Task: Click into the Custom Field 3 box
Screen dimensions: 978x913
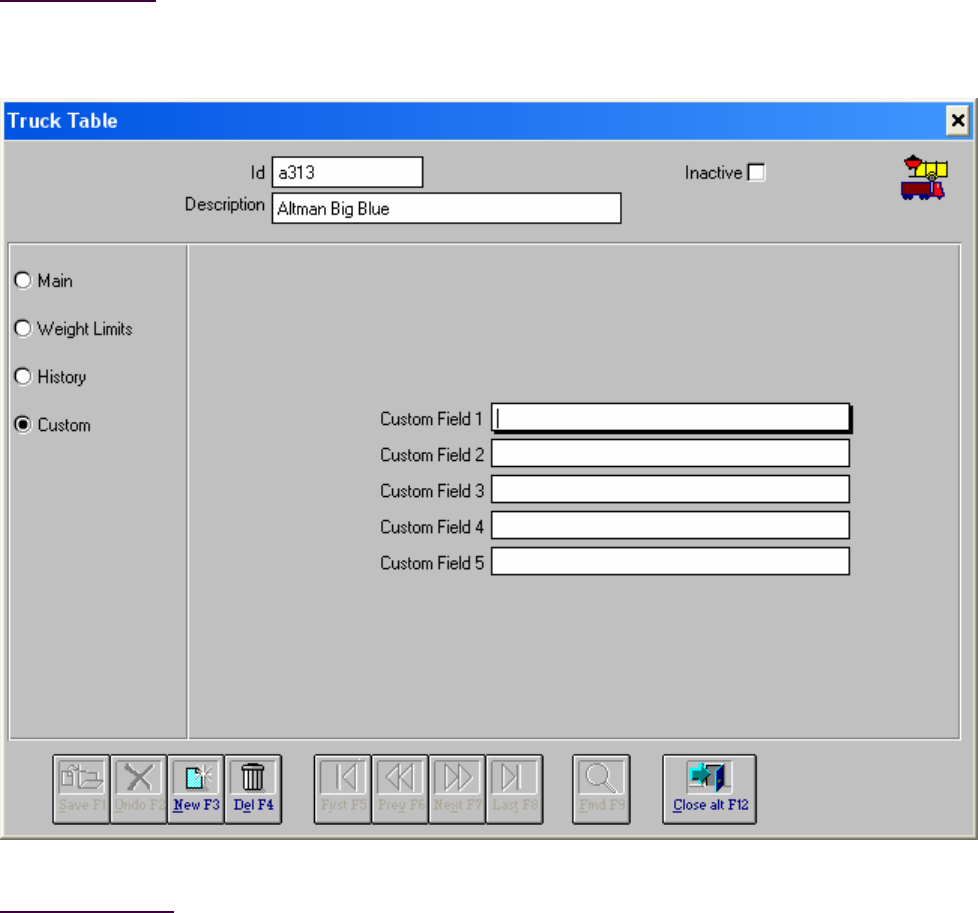Action: click(x=671, y=490)
